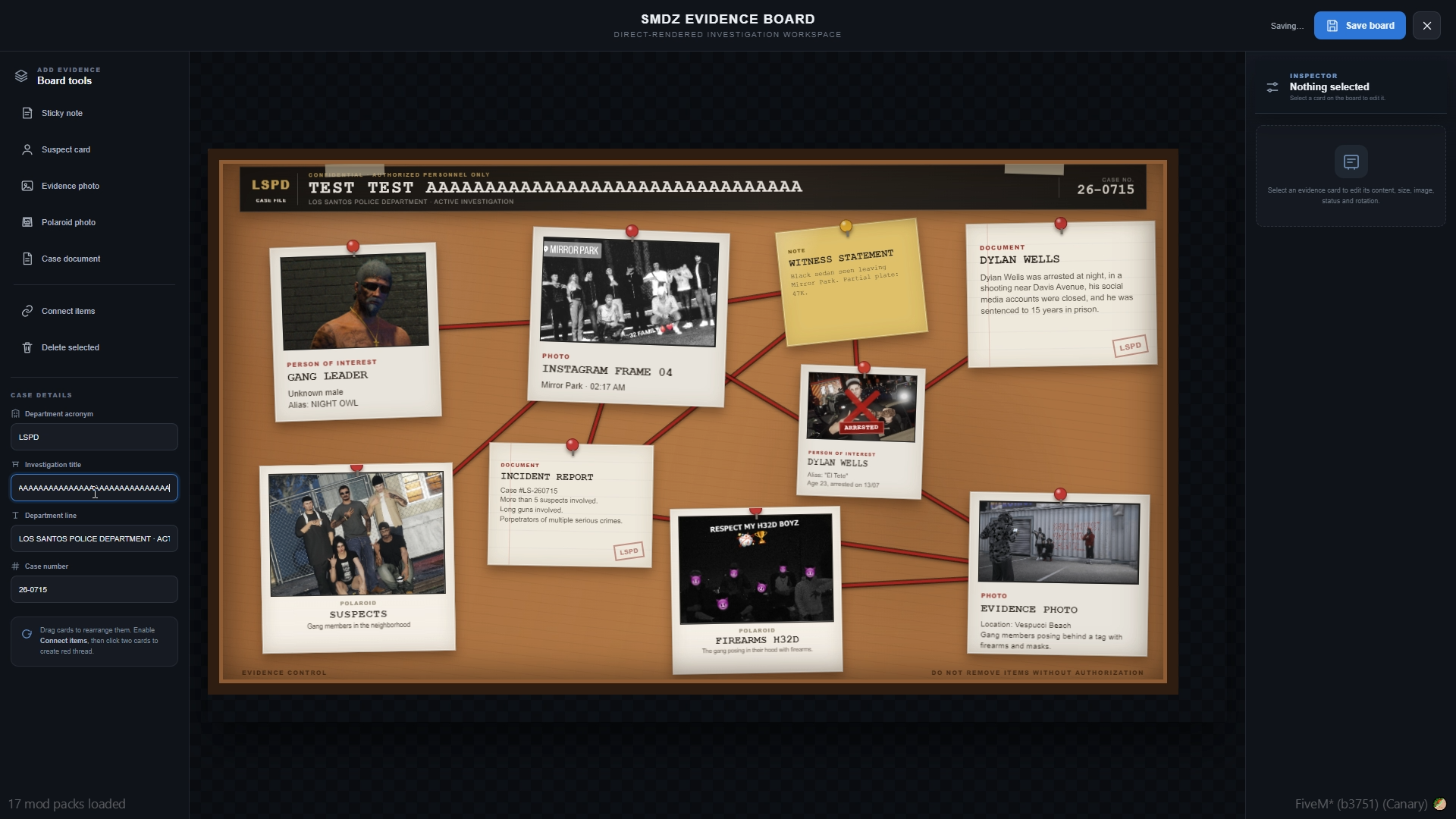Add an Evidence photo via its icon
The image size is (1456, 819).
27,186
